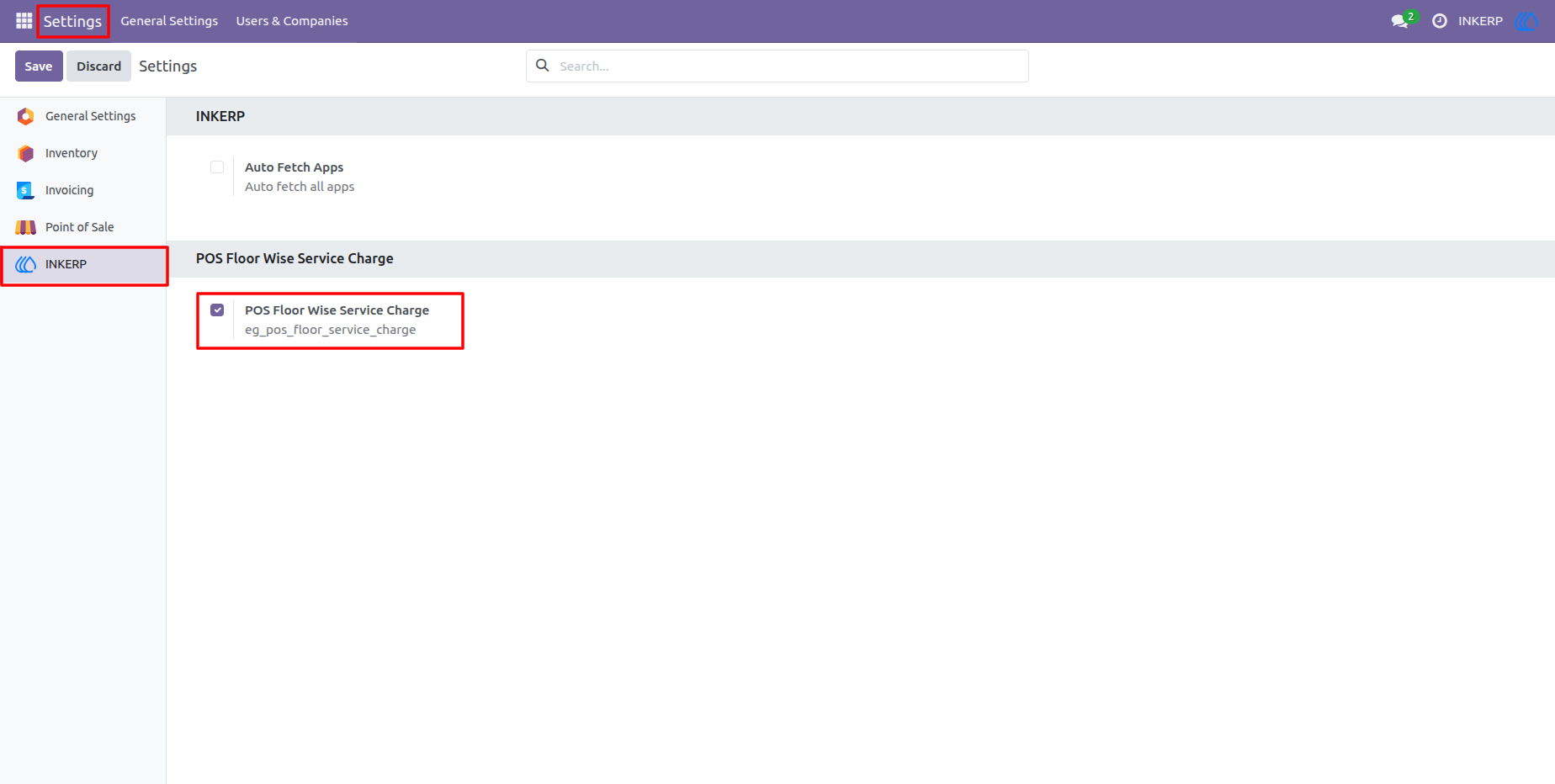The height and width of the screenshot is (784, 1555).
Task: Select General Settings label in the sidebar
Action: (x=91, y=116)
